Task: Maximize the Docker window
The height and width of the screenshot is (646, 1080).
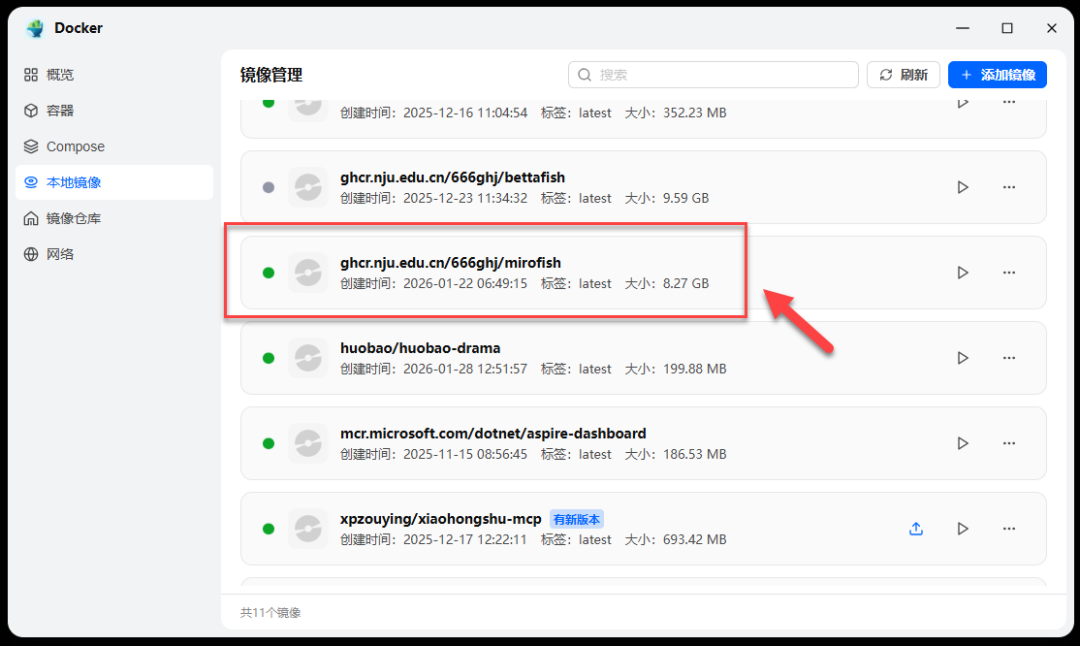Action: (x=1007, y=28)
